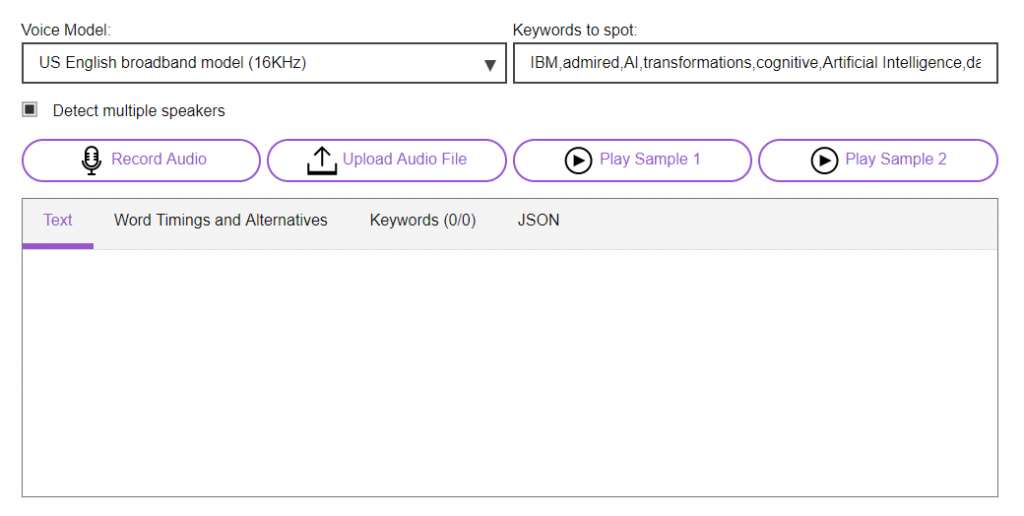Screen dimensions: 1024x516
Task: Click the 'Voice Model:' label
Action: coord(66,30)
